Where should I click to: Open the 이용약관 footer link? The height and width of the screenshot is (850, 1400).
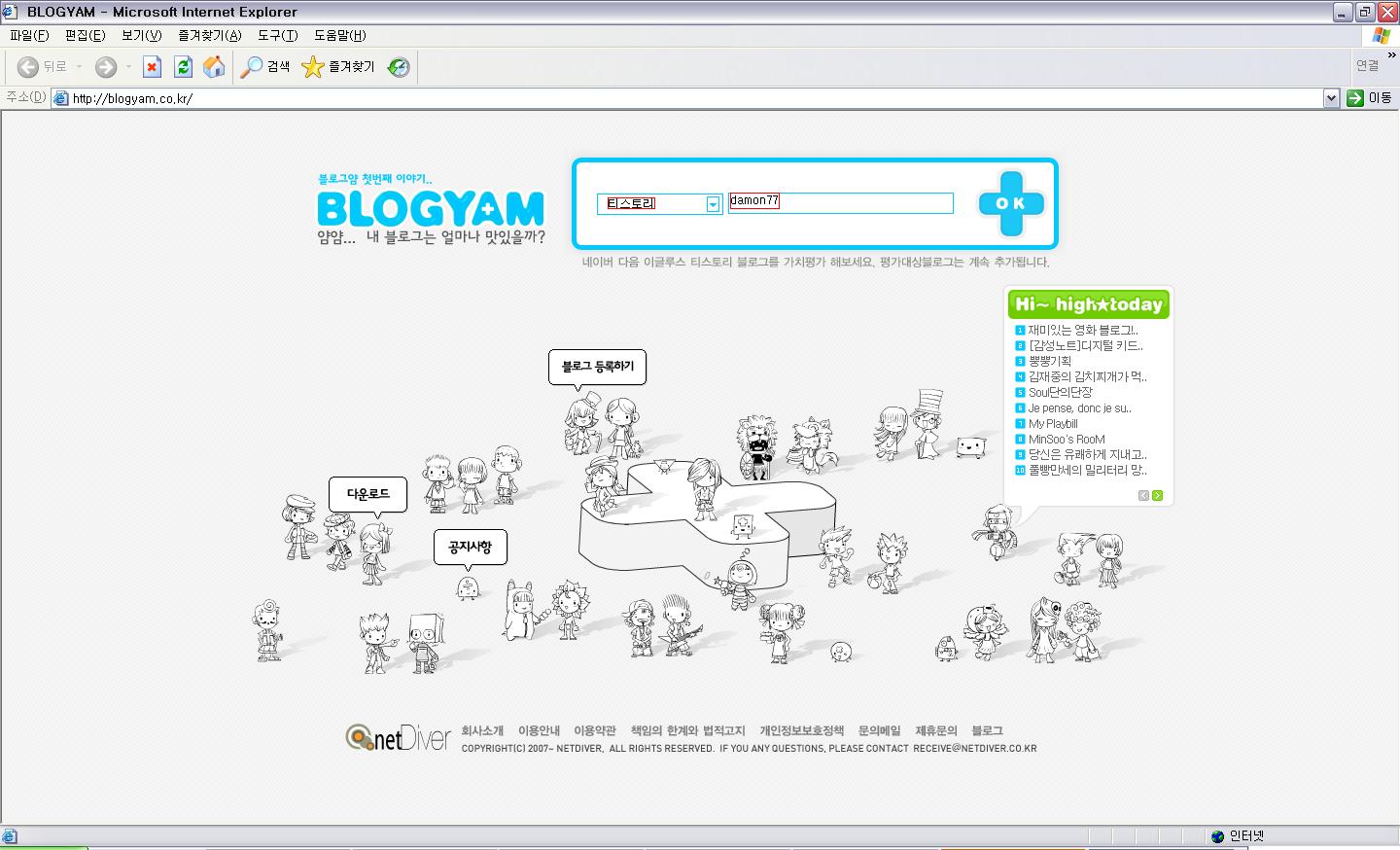[x=595, y=730]
